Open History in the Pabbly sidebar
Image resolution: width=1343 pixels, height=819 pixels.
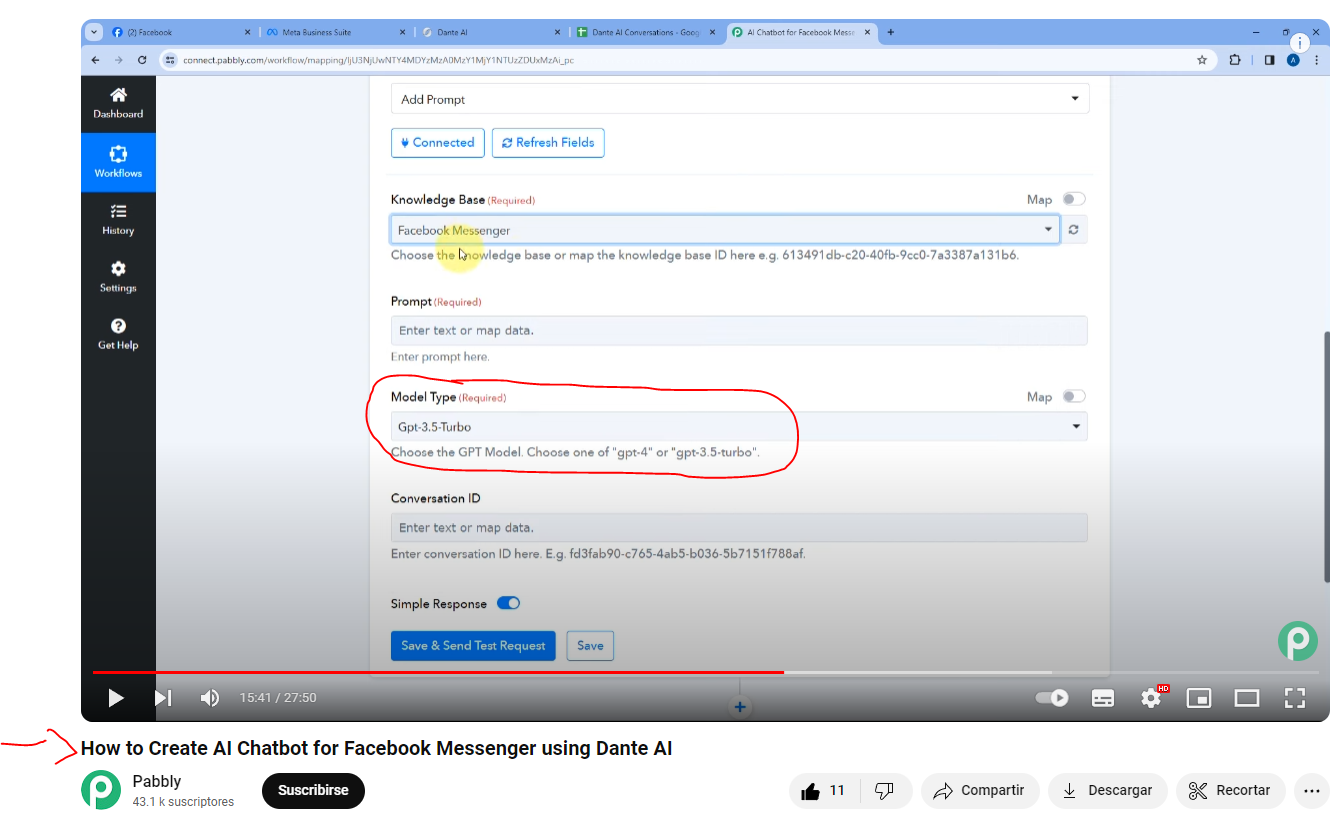click(x=118, y=219)
